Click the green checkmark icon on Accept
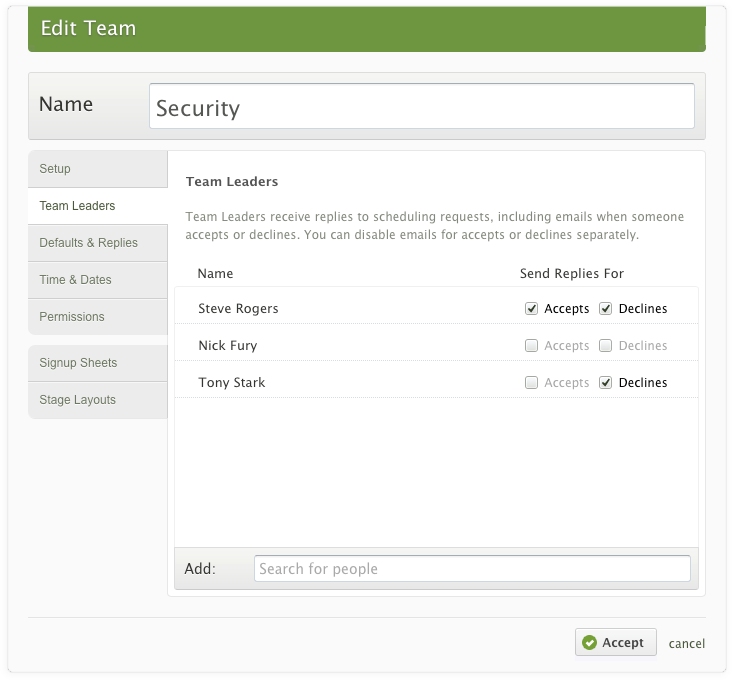 pyautogui.click(x=590, y=643)
